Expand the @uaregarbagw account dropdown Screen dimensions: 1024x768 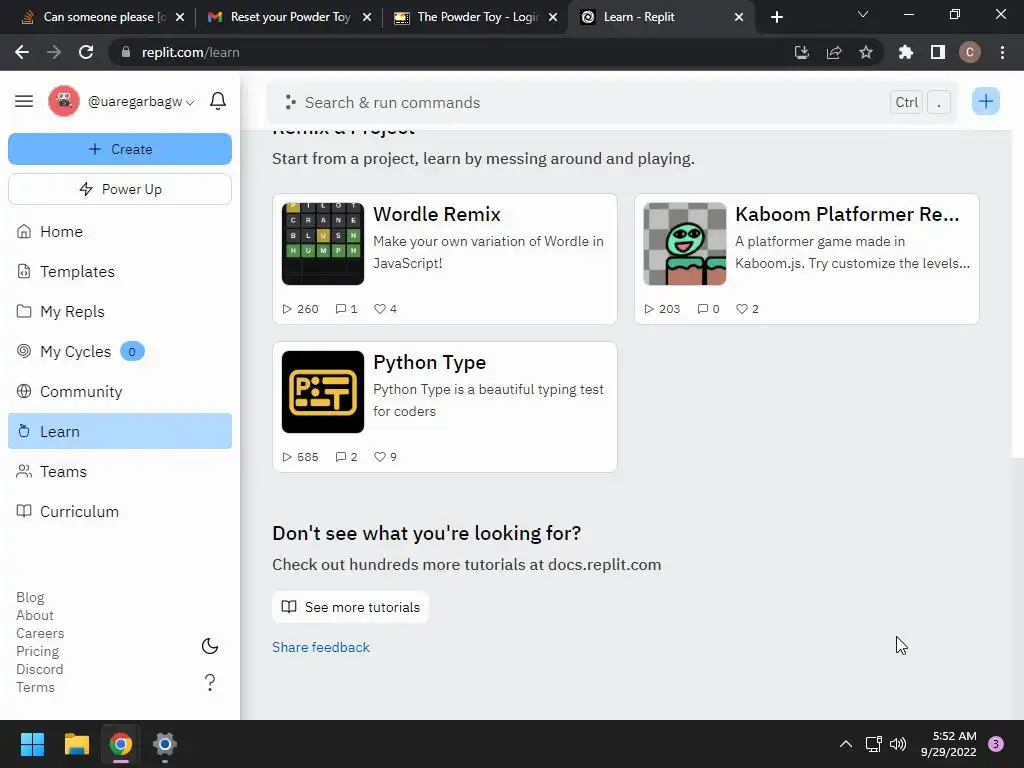click(141, 102)
